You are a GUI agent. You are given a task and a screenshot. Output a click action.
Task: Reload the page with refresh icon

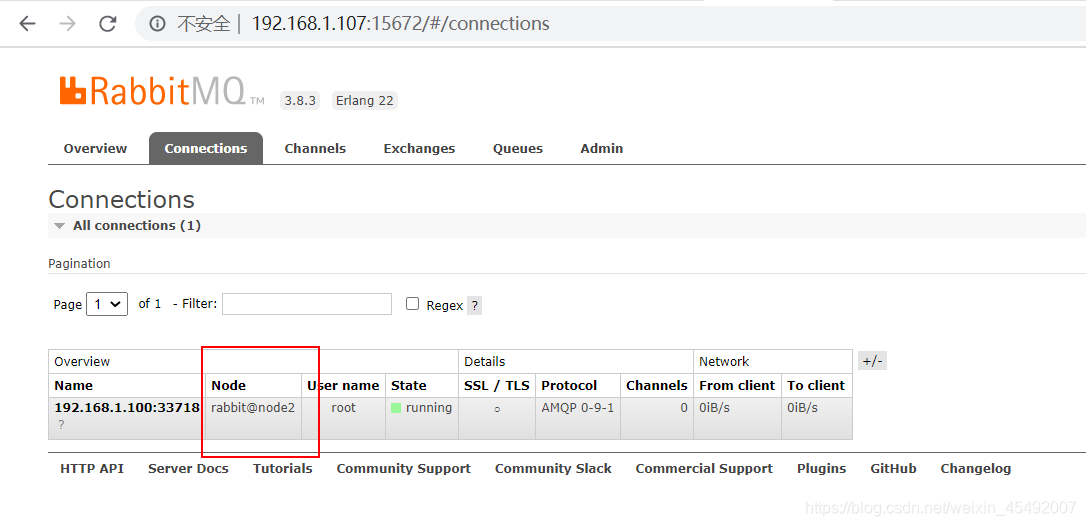pyautogui.click(x=107, y=24)
